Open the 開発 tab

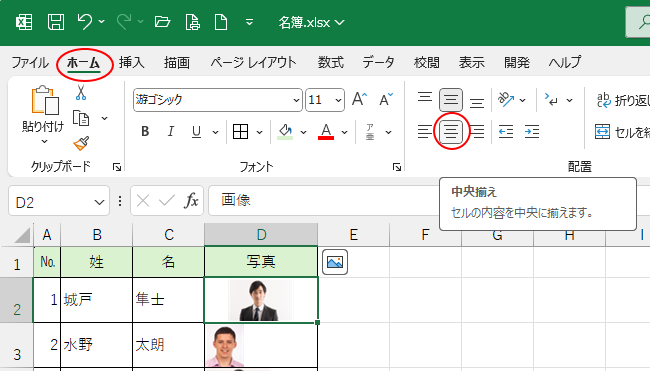click(x=517, y=63)
